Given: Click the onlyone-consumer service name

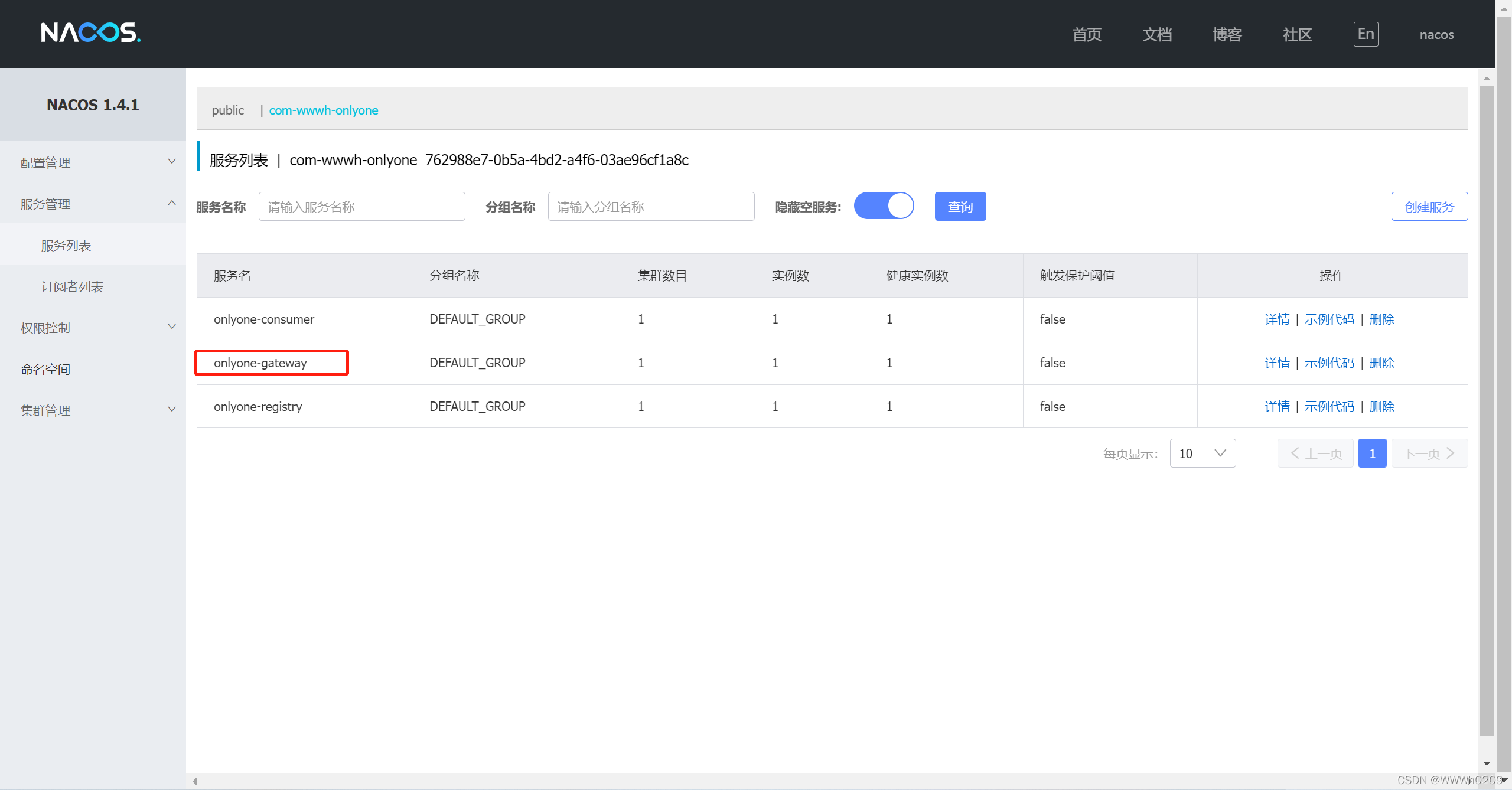Looking at the screenshot, I should click(x=264, y=319).
